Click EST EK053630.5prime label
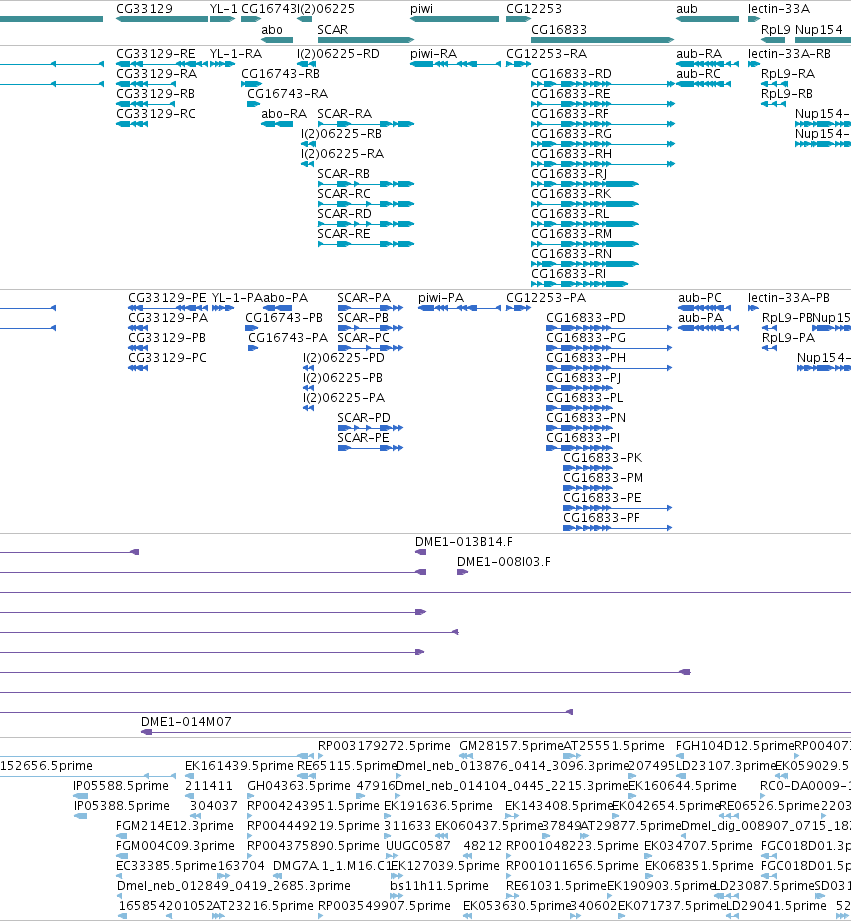Screen dimensions: 851x921 [x=517, y=905]
